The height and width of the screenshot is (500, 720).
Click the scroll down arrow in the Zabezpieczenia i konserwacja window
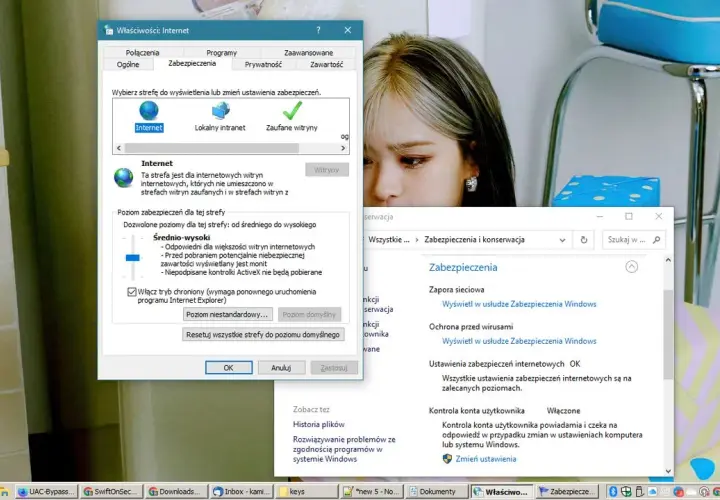click(668, 471)
